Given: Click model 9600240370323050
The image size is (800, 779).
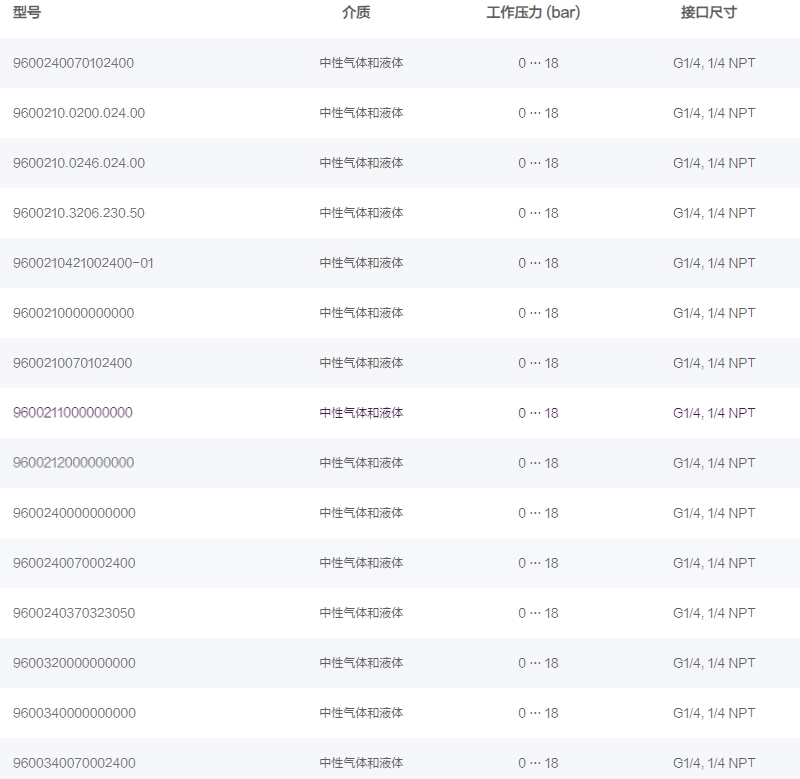Looking at the screenshot, I should tap(74, 613).
